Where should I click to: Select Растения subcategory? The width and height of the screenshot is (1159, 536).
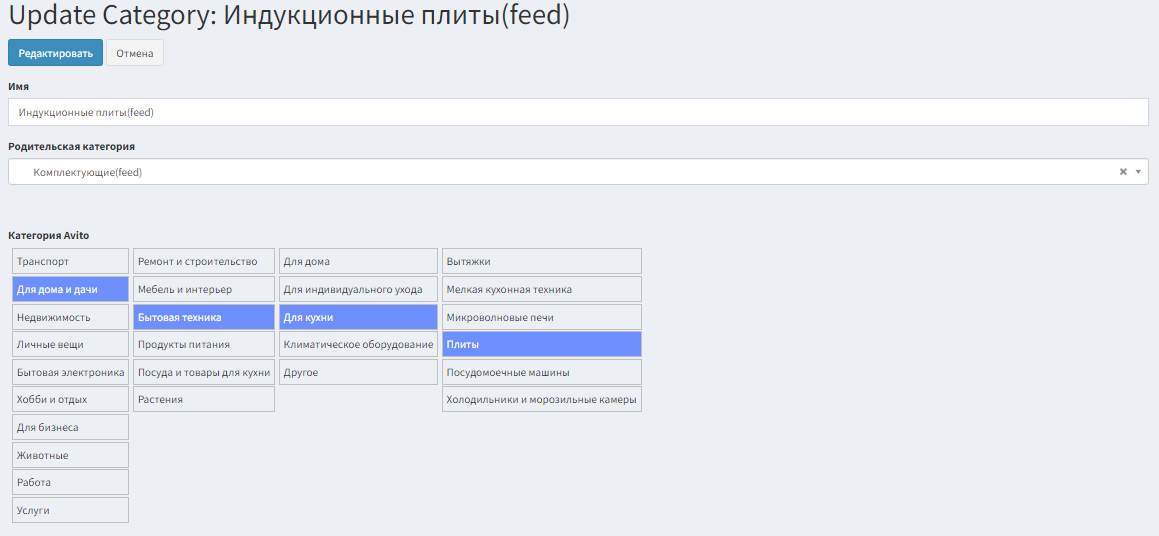204,399
